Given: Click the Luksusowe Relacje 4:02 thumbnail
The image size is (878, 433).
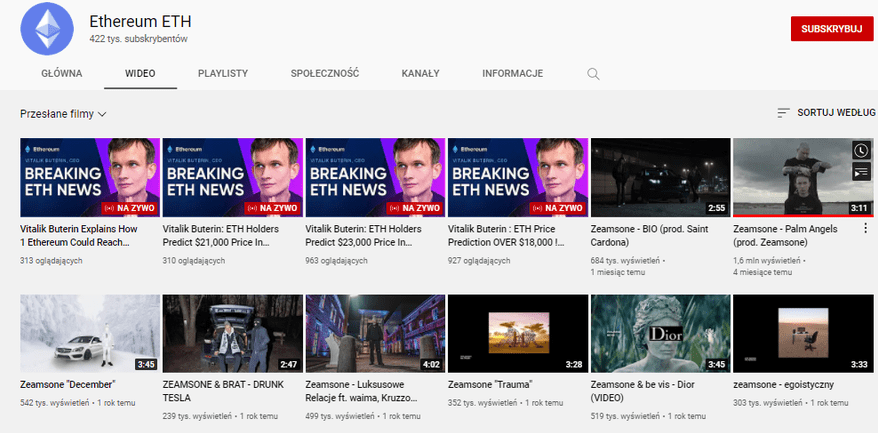Looking at the screenshot, I should click(x=375, y=334).
